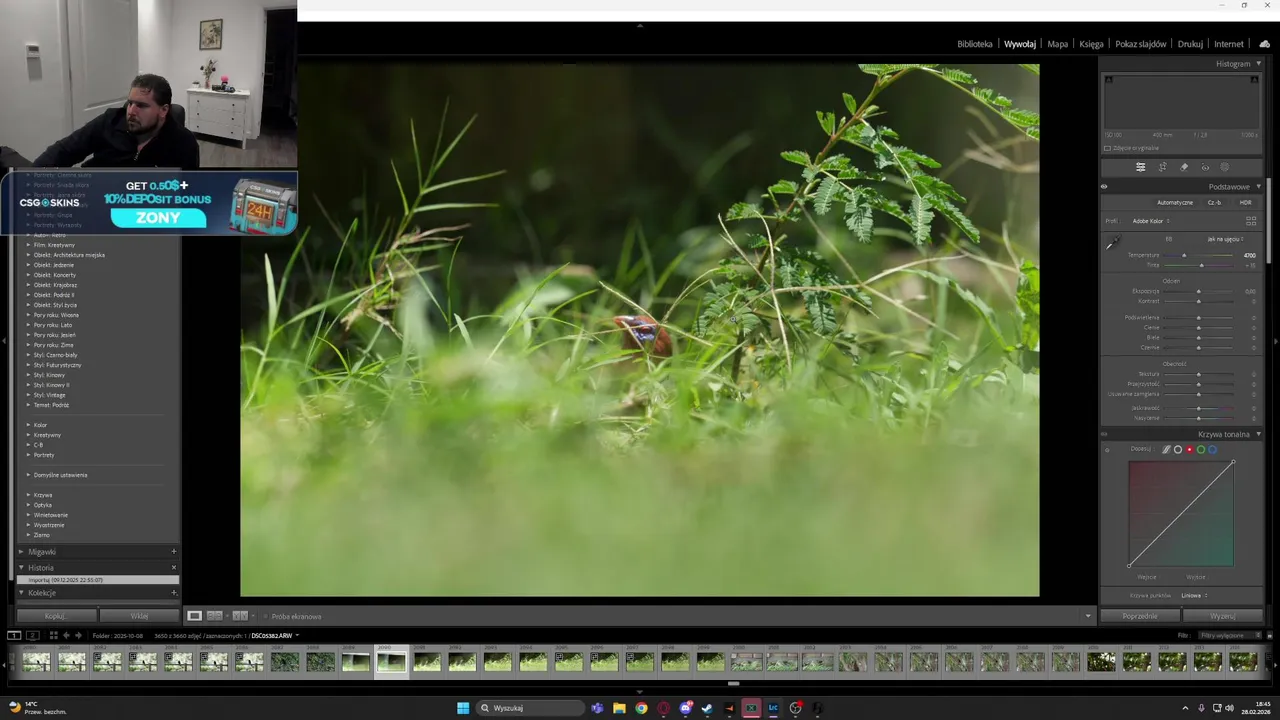
Task: Open main window display button 1
Action: pyautogui.click(x=14, y=635)
